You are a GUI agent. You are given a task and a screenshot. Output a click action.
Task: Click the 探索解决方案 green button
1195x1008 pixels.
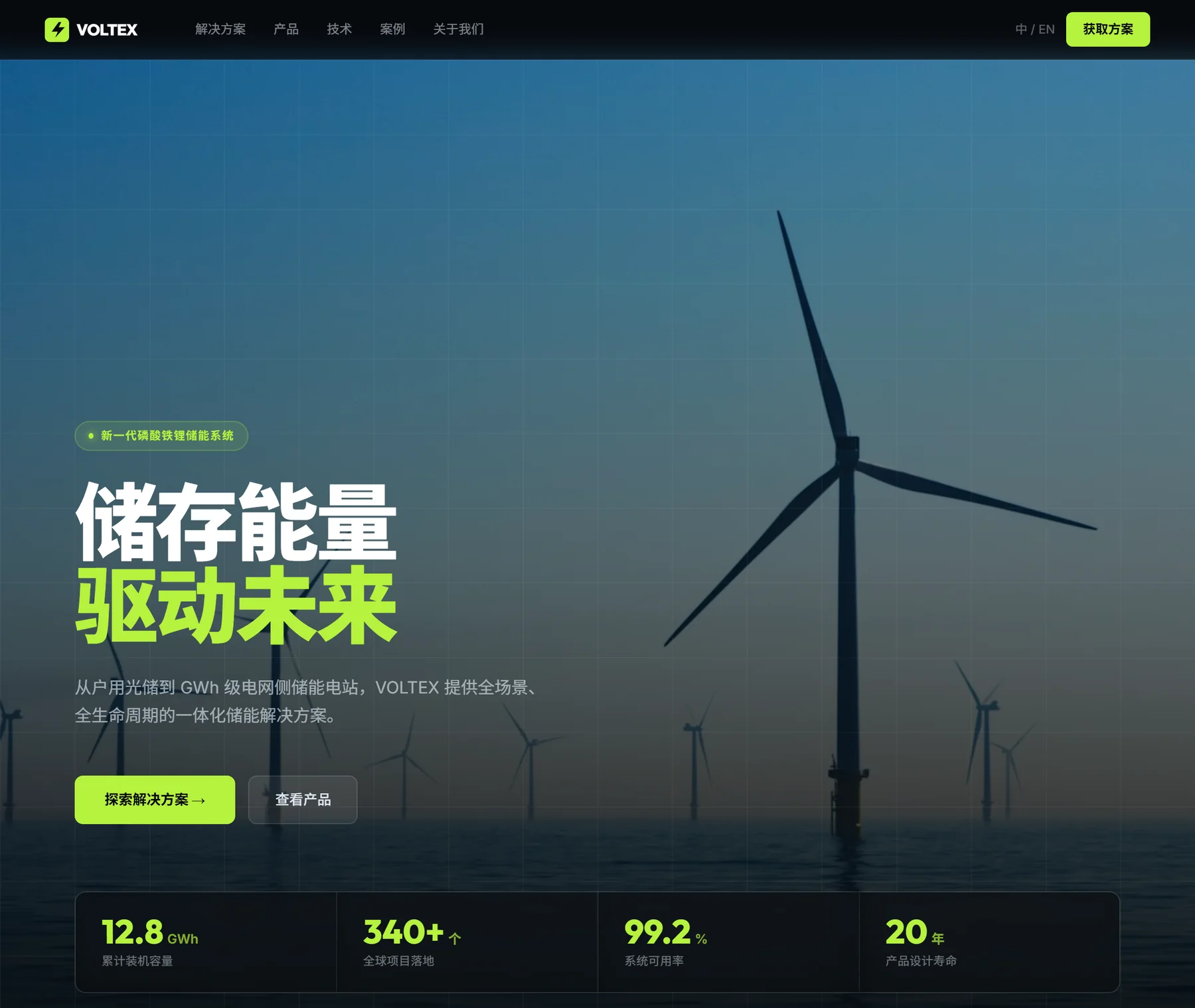pos(155,800)
